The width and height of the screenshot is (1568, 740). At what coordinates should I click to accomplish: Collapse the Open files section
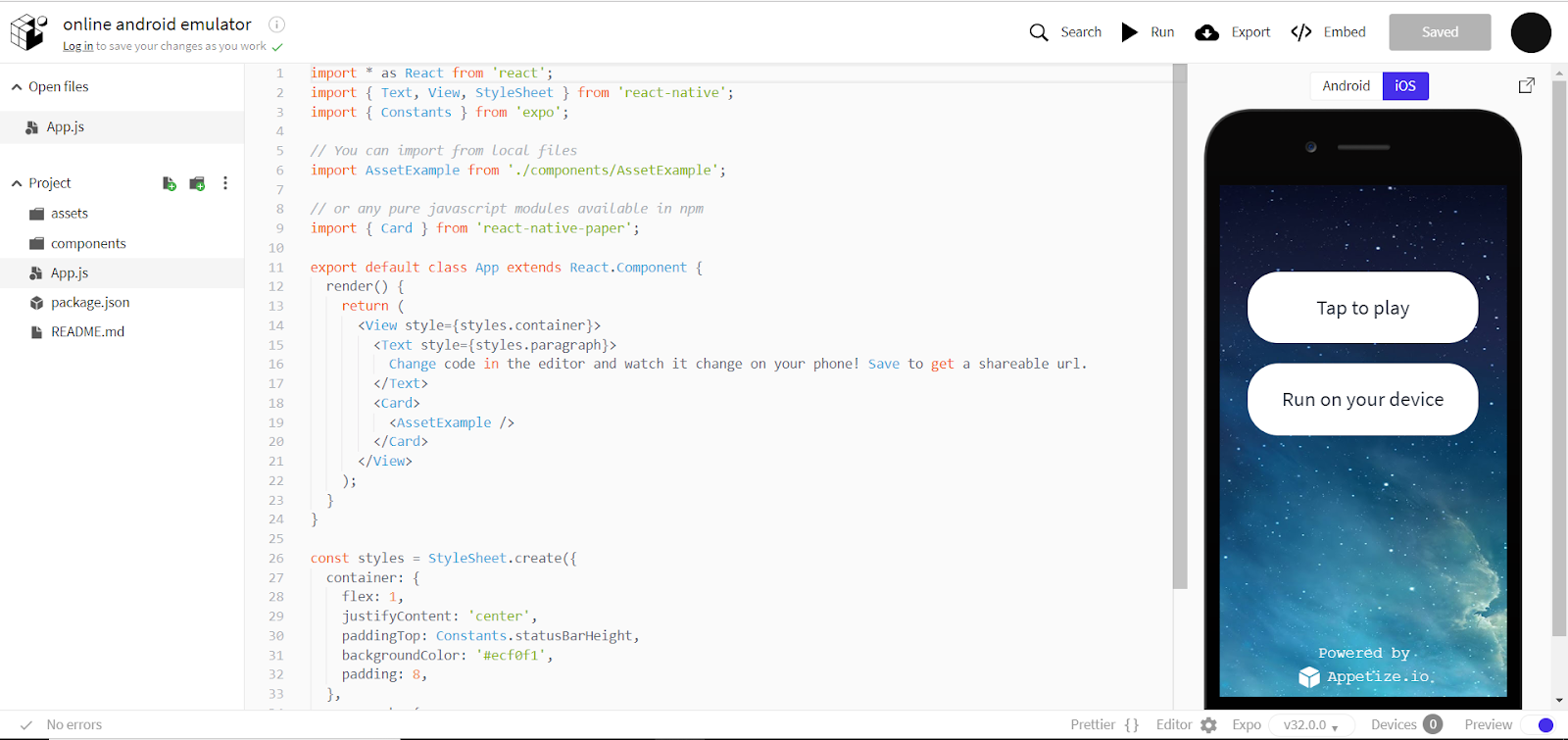click(17, 87)
